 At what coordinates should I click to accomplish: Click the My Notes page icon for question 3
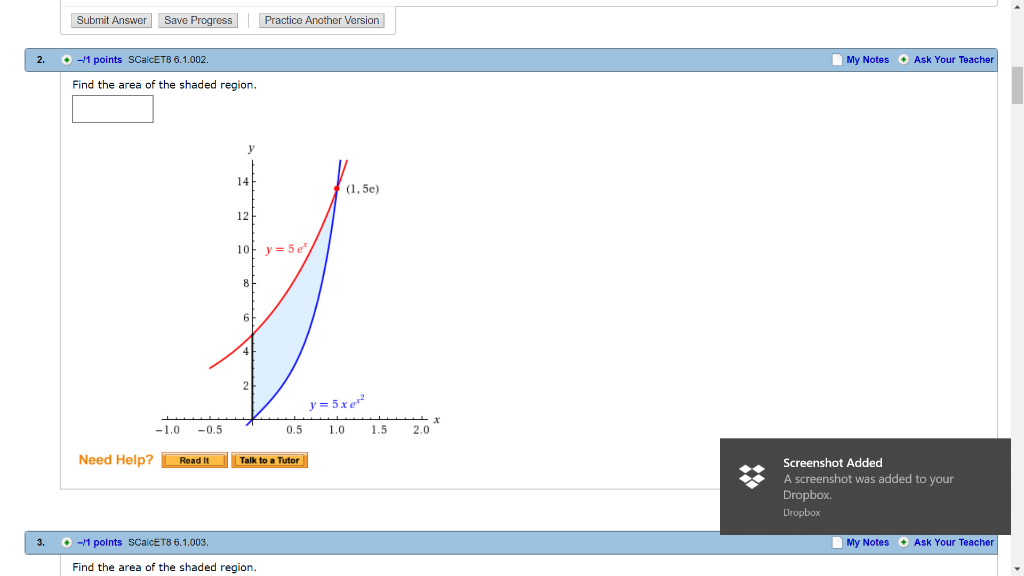836,542
